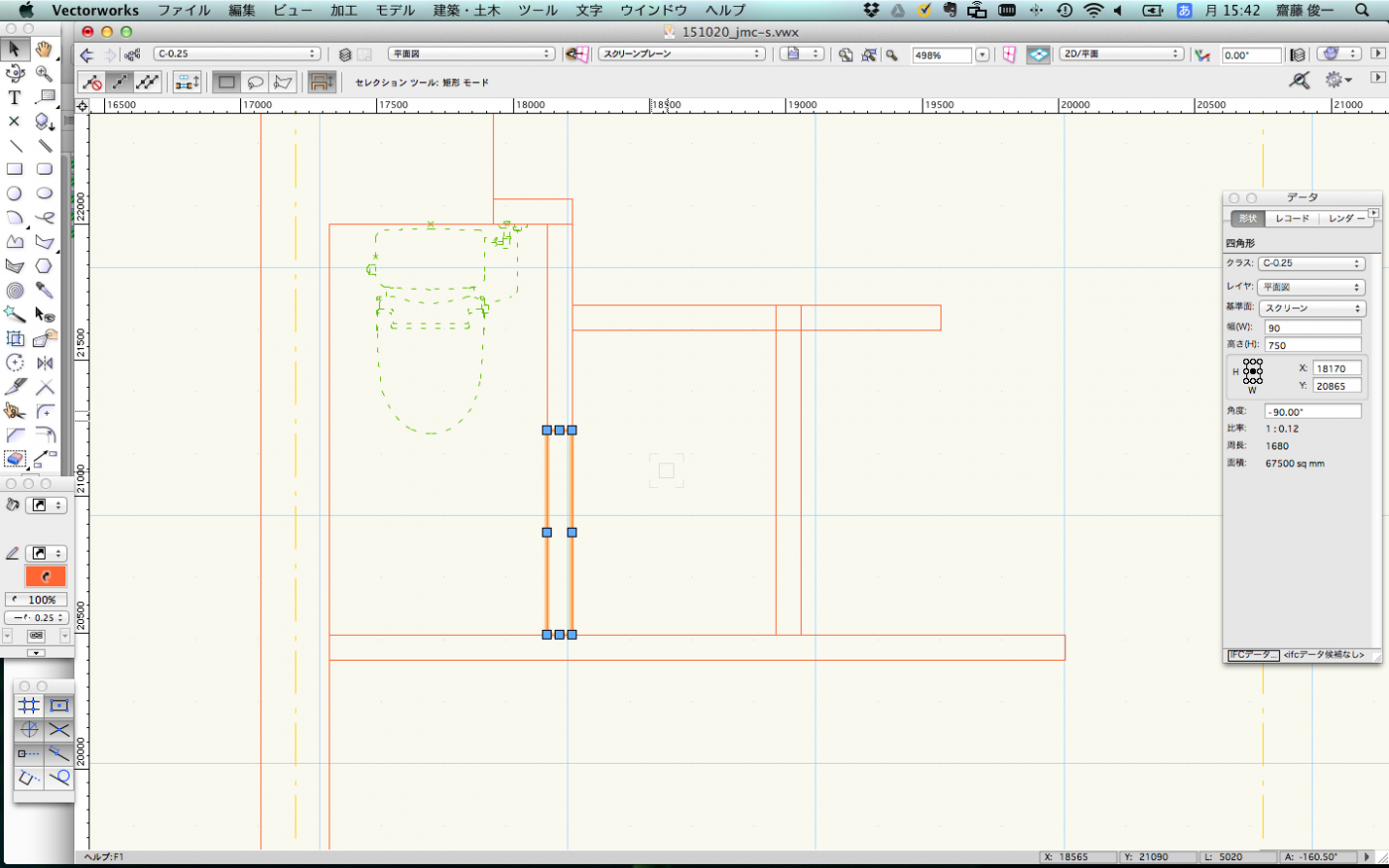Open the モデル menu
The width and height of the screenshot is (1389, 868).
point(395,10)
